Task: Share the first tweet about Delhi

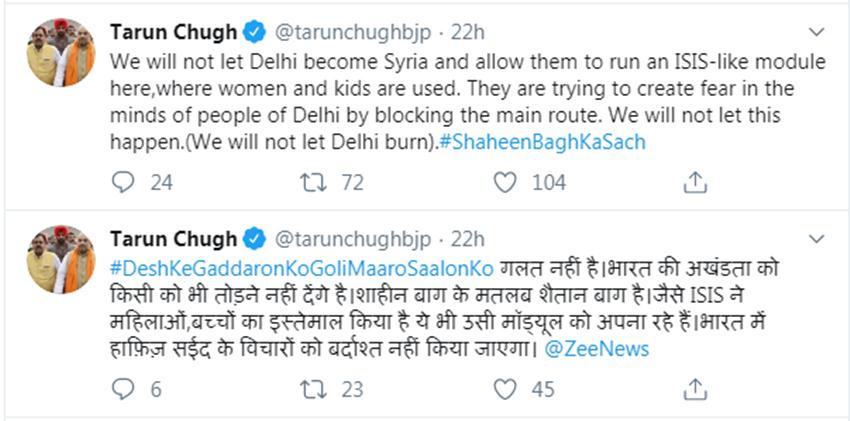Action: pyautogui.click(x=694, y=182)
